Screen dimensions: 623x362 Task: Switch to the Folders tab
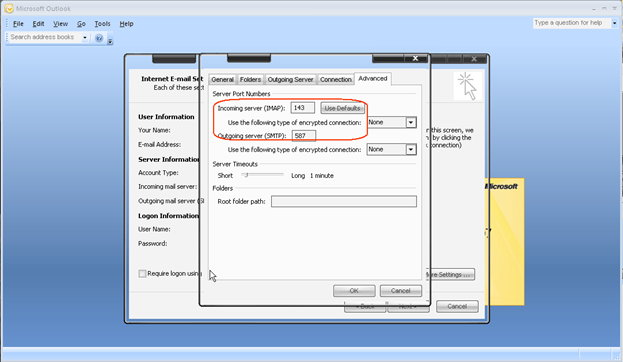tap(250, 79)
